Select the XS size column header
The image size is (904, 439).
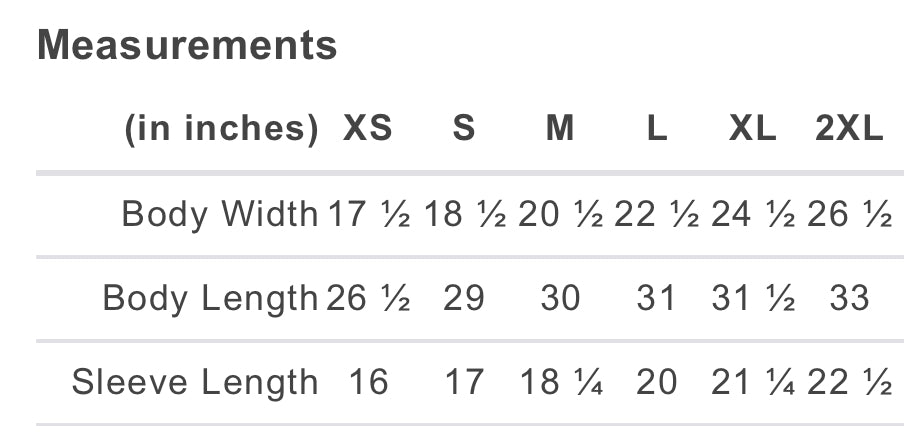coord(368,129)
